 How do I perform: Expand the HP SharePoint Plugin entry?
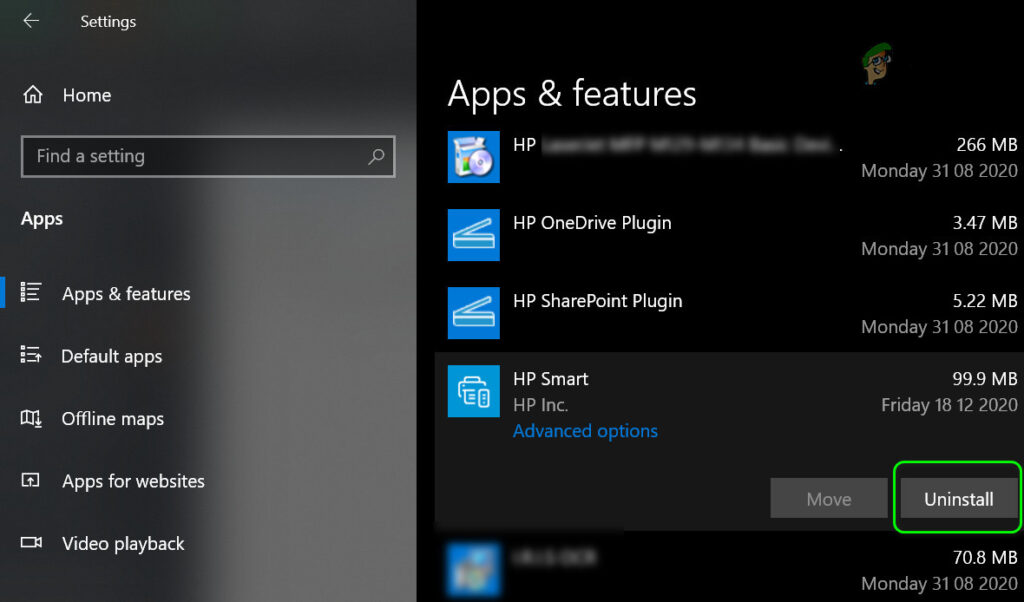[x=729, y=313]
